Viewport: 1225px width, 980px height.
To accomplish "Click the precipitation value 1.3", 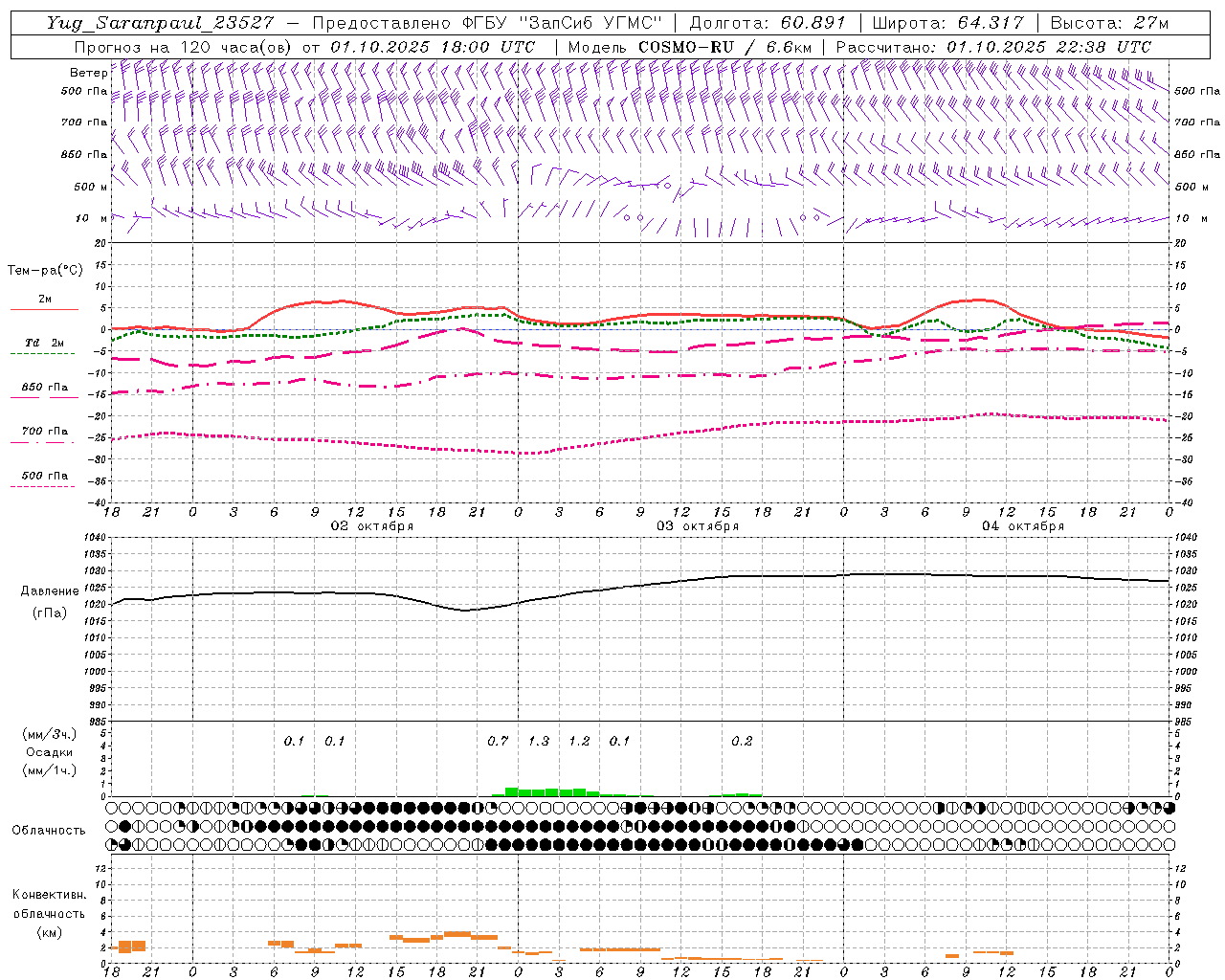I will (539, 742).
